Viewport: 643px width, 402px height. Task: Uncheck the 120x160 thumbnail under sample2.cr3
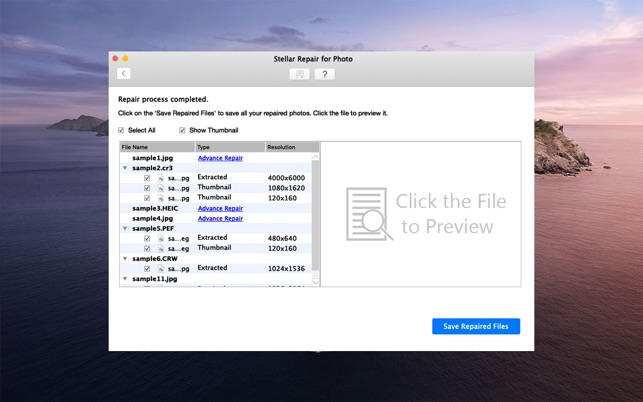[147, 198]
